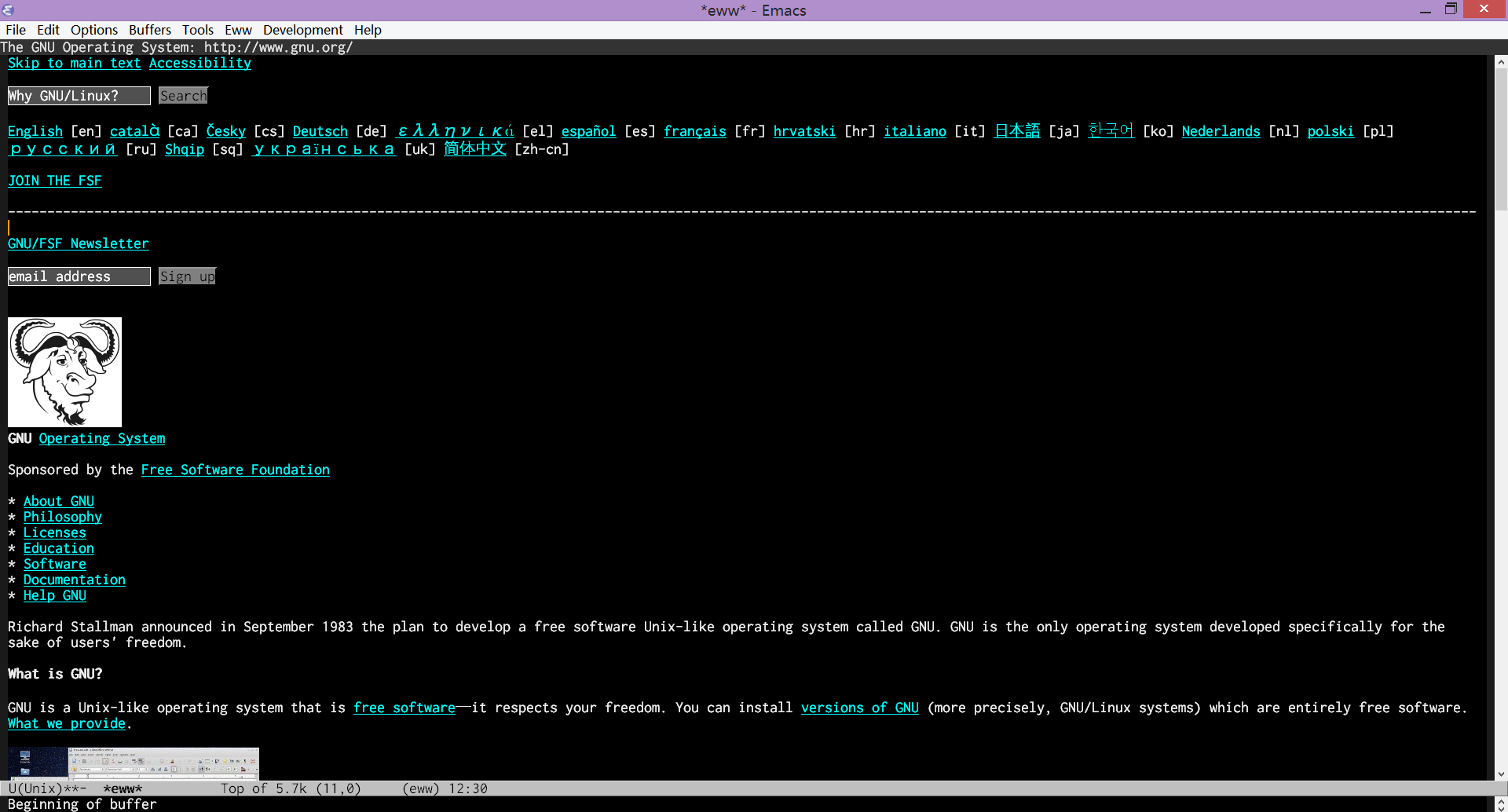Image resolution: width=1508 pixels, height=812 pixels.
Task: Click the Emacs icon in title bar
Action: point(8,9)
